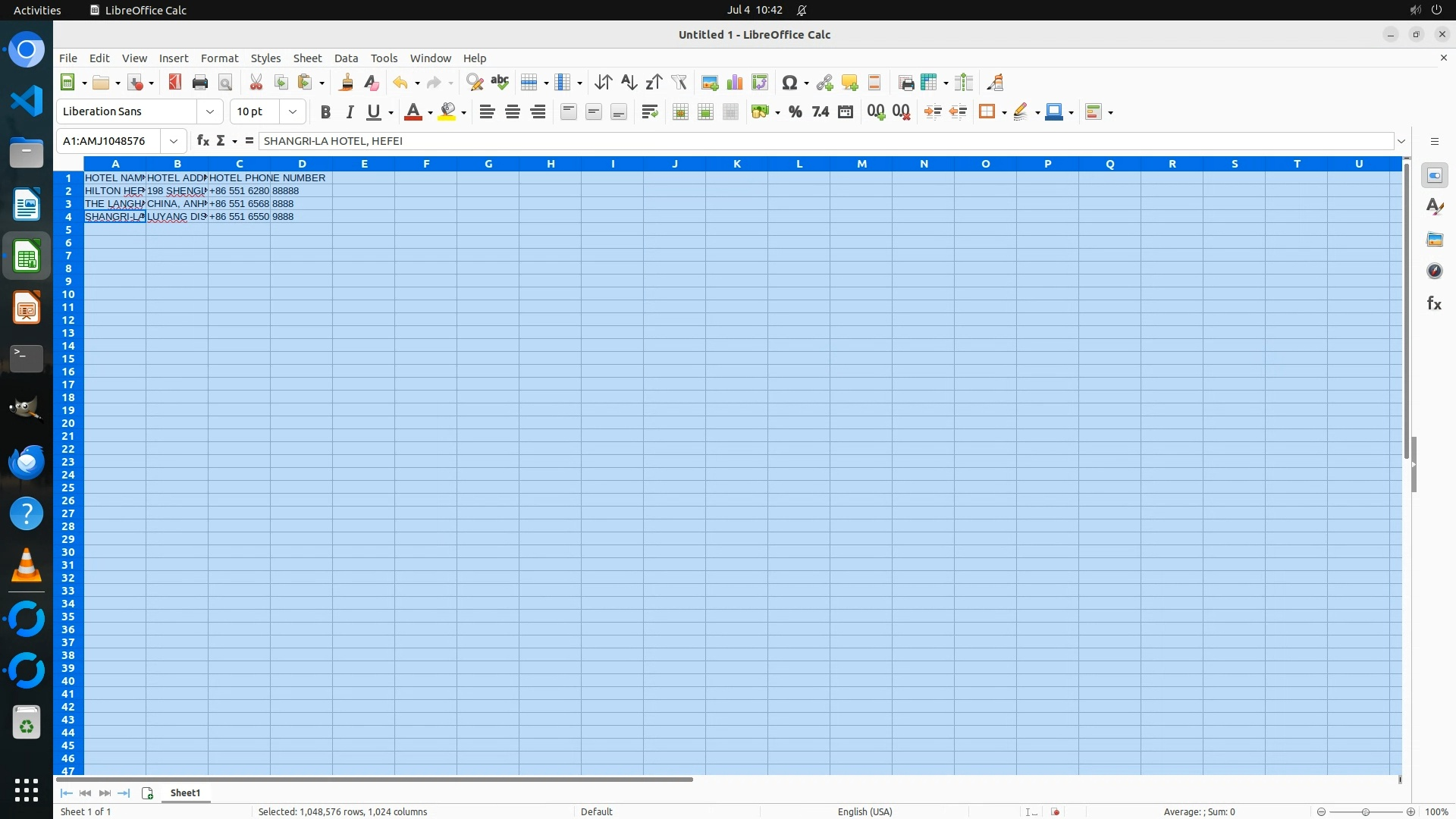Click the zoom slider in status bar
This screenshot has height=819, width=1456.
[x=1365, y=812]
